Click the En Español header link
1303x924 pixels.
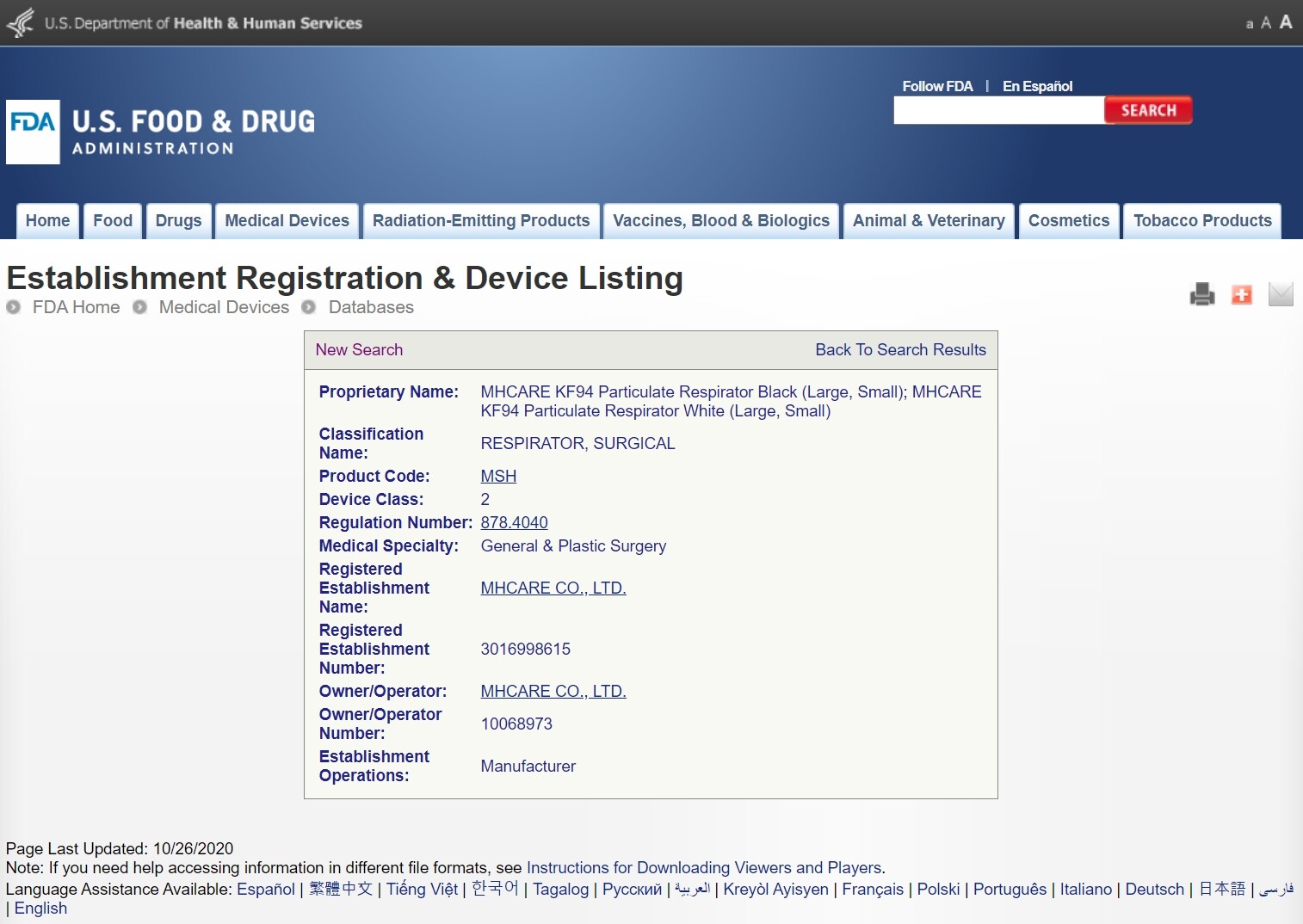(x=1038, y=86)
